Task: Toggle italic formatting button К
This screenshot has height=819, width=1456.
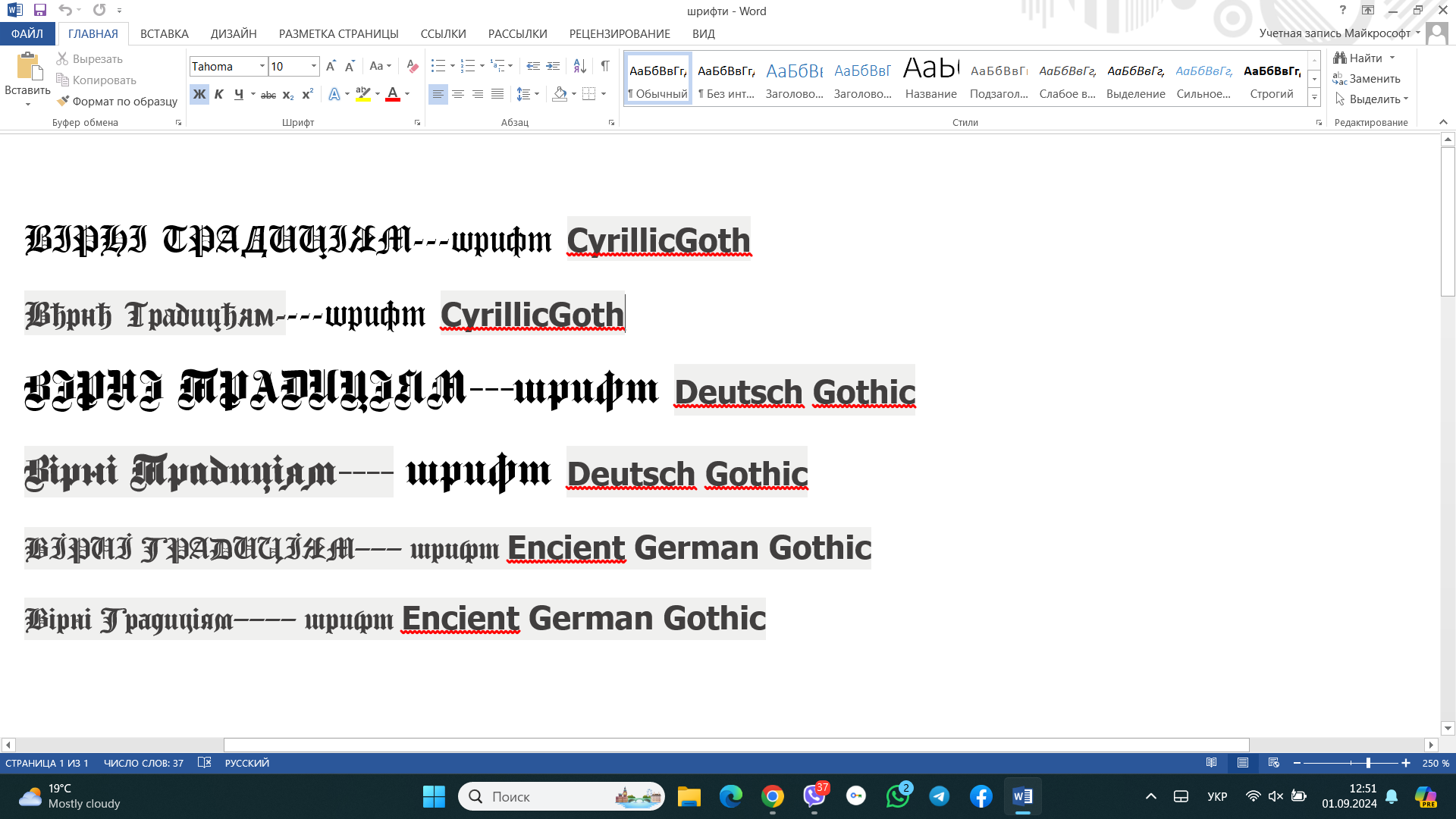Action: point(218,94)
